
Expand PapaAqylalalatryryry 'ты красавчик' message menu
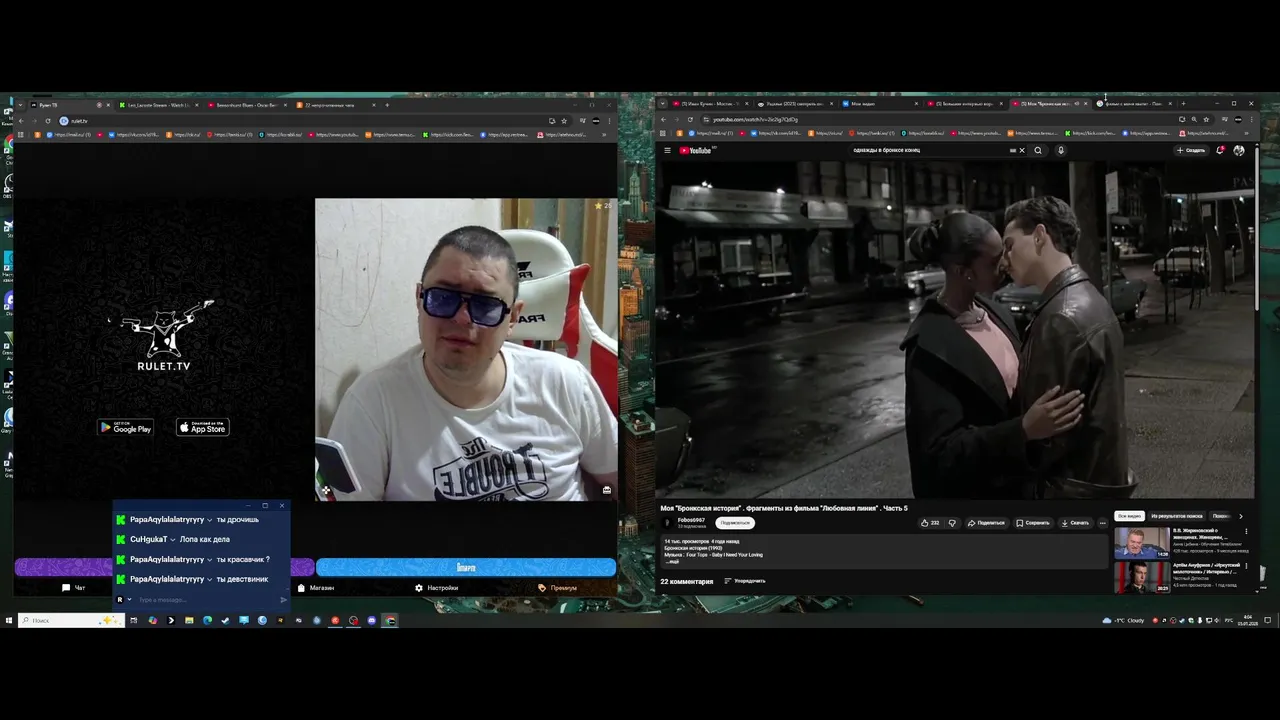[210, 560]
